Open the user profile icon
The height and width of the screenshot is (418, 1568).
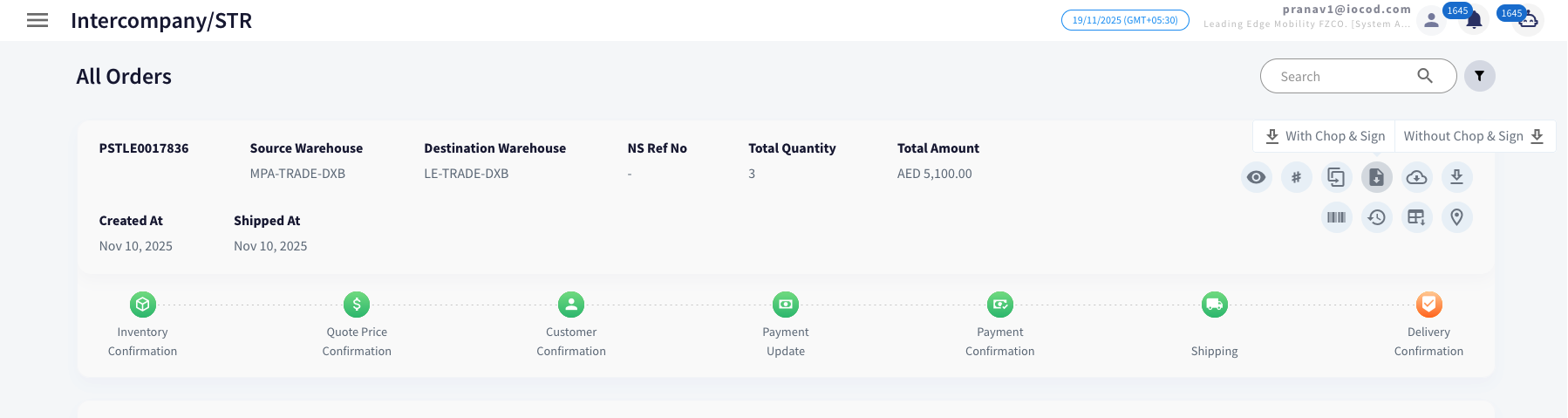1431,20
